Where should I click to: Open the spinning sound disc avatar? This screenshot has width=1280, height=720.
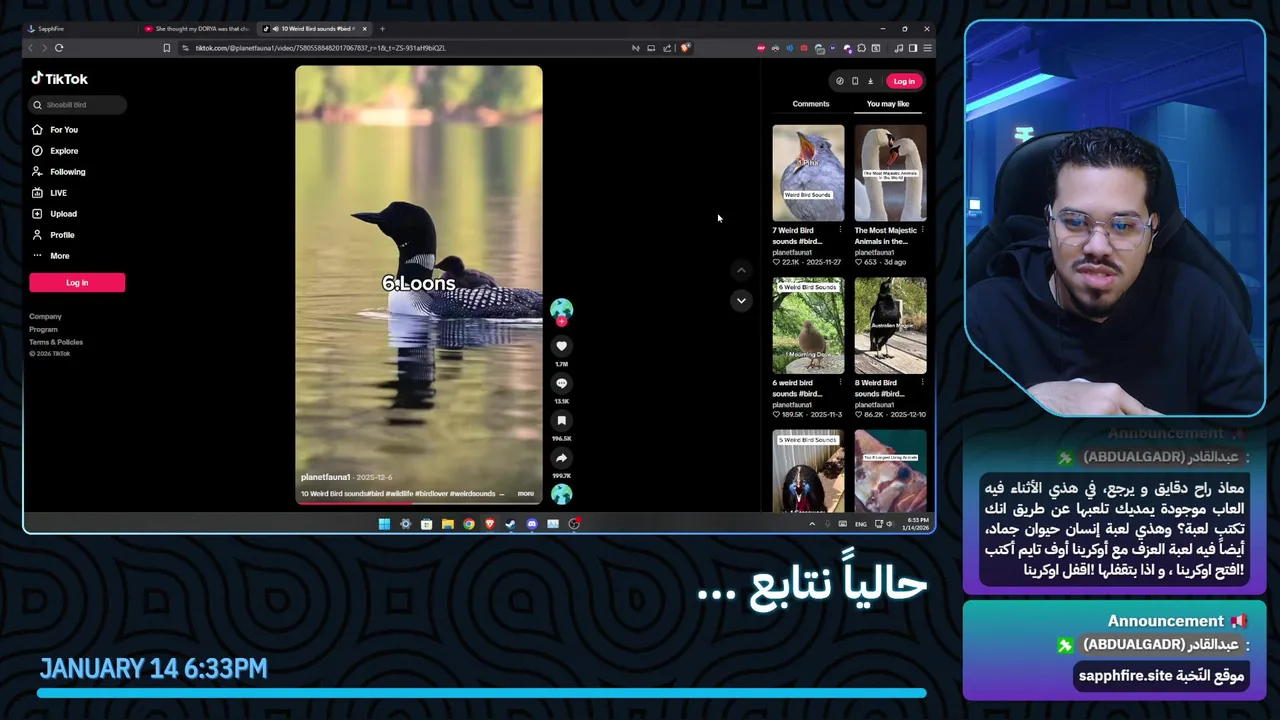(x=561, y=493)
